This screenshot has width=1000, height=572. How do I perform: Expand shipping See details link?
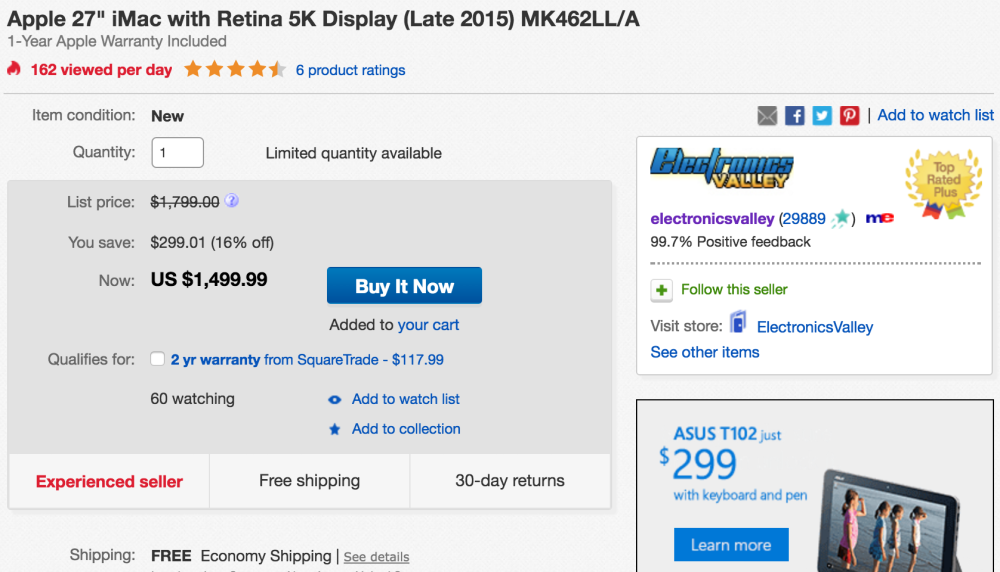[376, 557]
